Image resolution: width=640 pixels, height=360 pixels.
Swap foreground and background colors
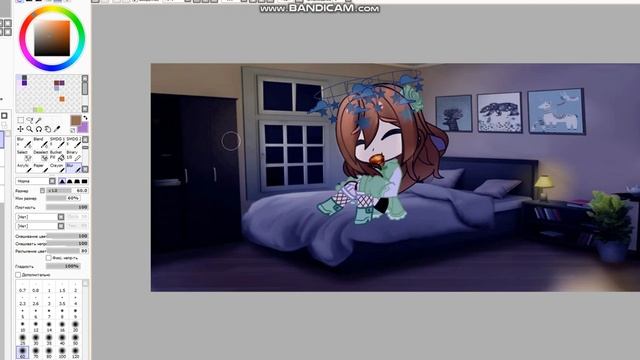(x=85, y=118)
